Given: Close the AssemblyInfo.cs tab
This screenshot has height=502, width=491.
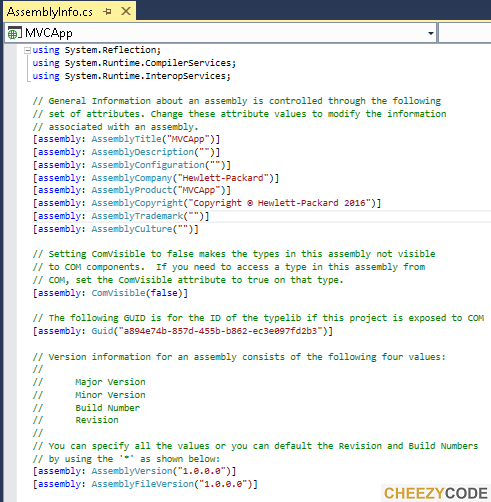Looking at the screenshot, I should point(126,11).
